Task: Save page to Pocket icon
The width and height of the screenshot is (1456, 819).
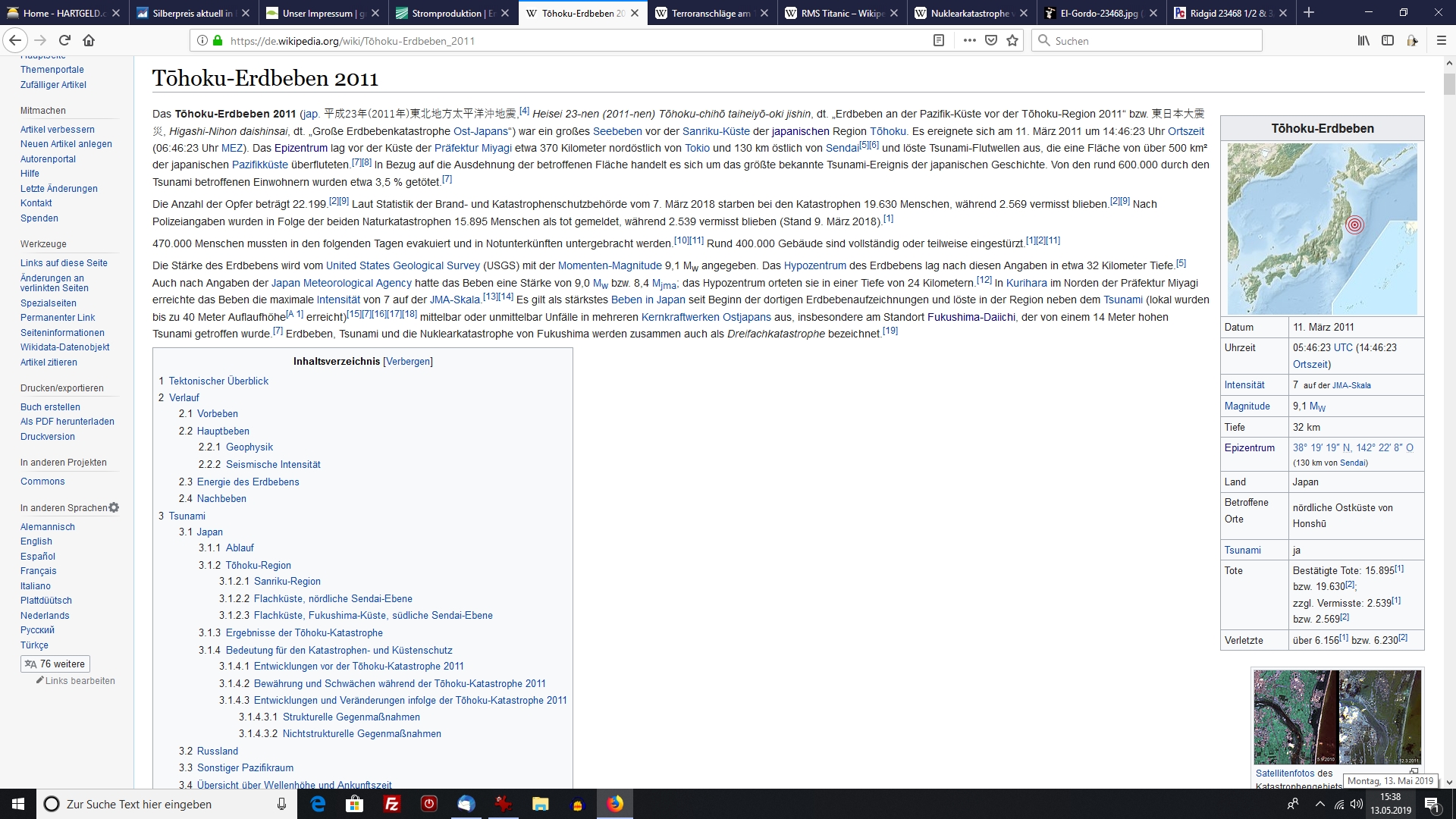Action: tap(991, 40)
